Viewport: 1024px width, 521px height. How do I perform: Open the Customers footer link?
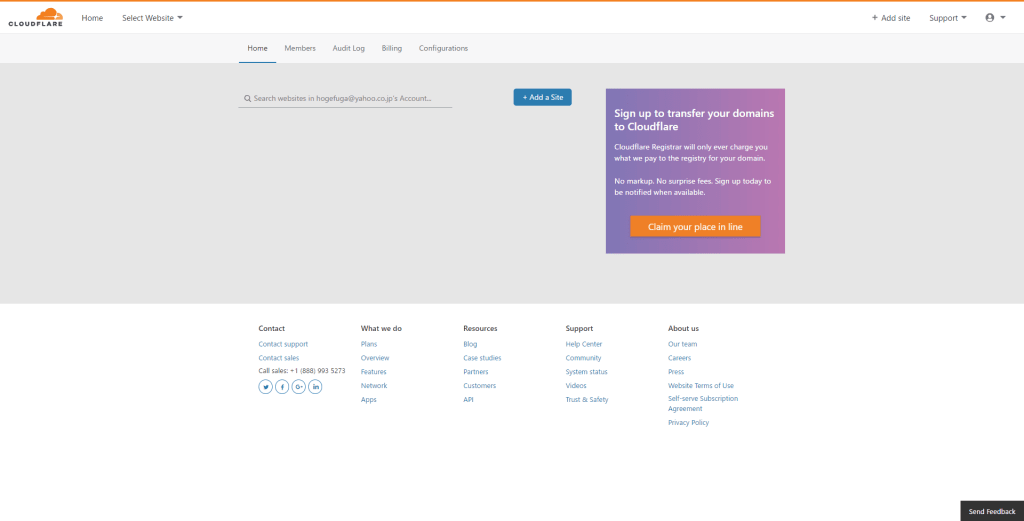pyautogui.click(x=479, y=386)
